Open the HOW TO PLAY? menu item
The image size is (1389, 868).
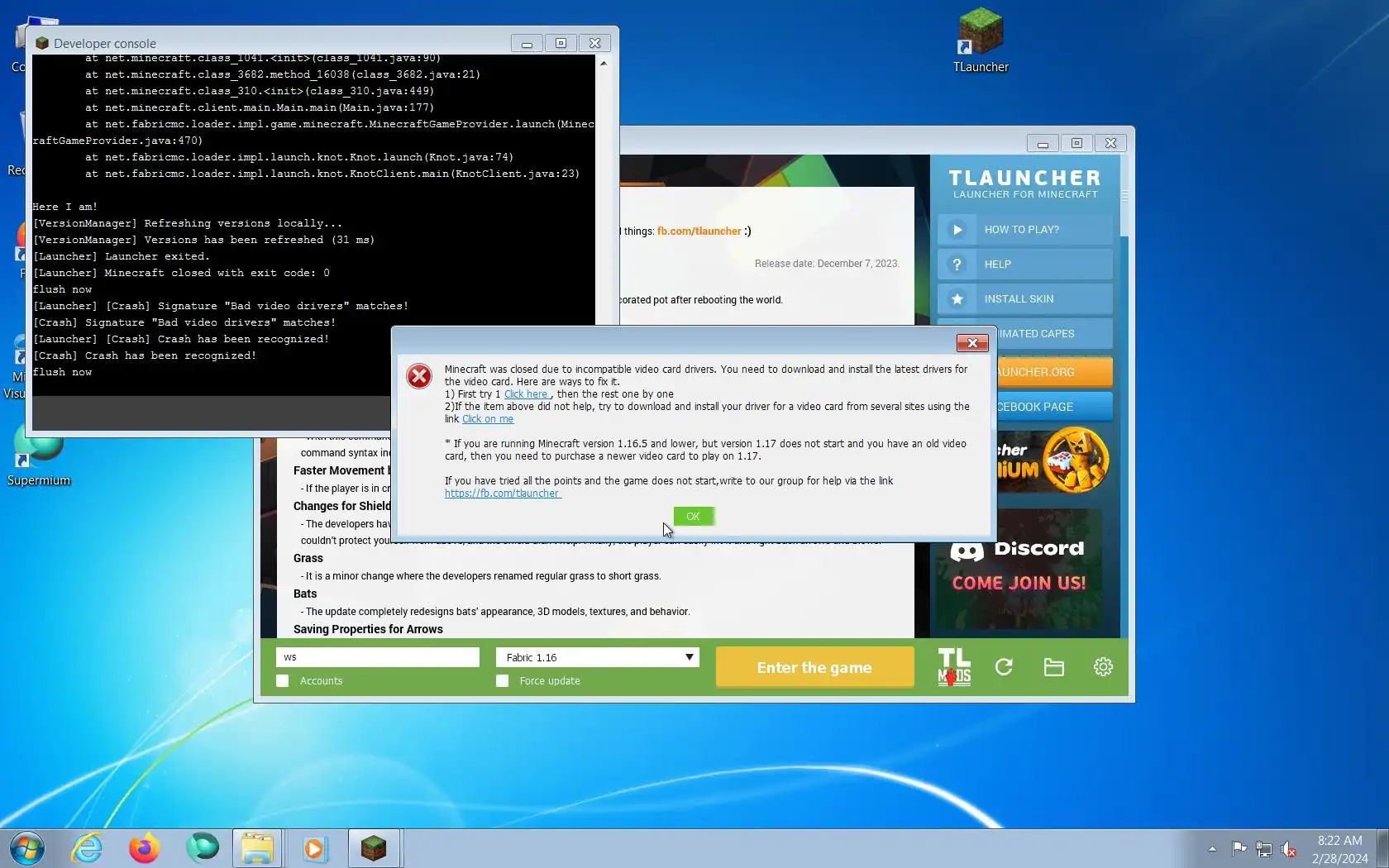coord(1025,230)
